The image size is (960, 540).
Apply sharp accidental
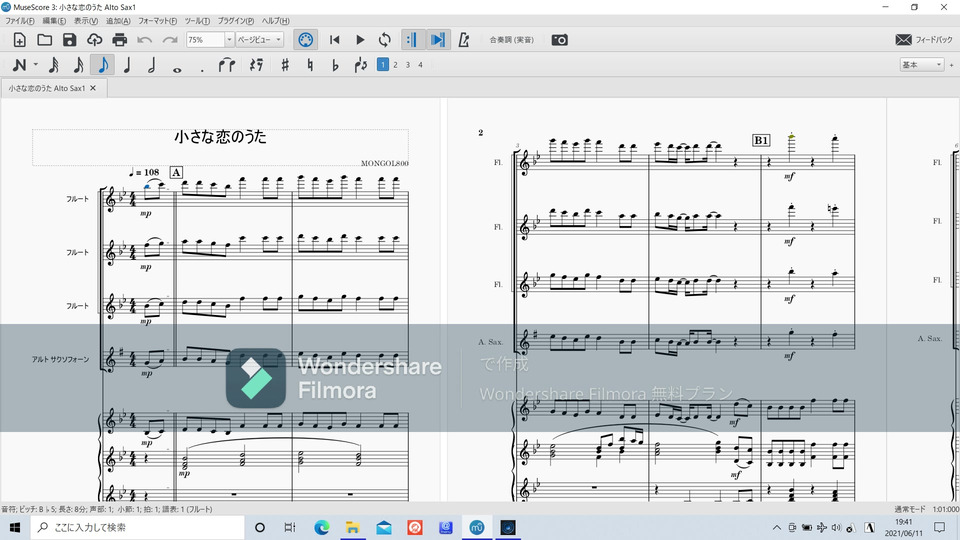click(x=285, y=65)
